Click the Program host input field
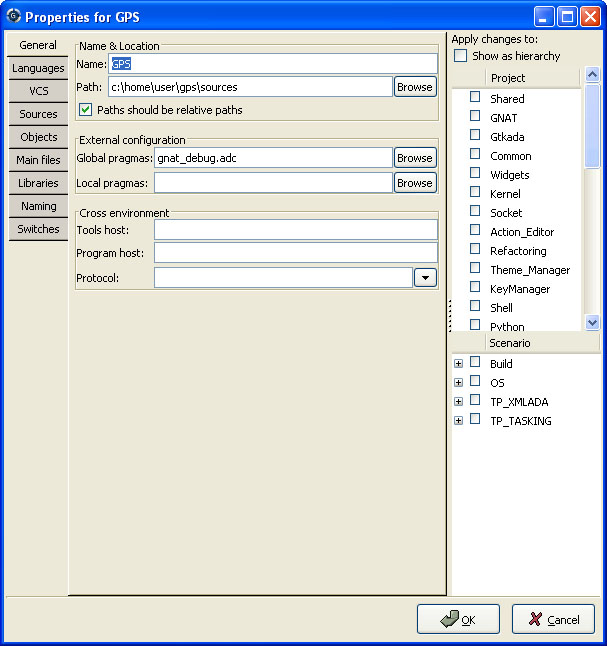Screen dimensions: 607x646 [x=296, y=253]
